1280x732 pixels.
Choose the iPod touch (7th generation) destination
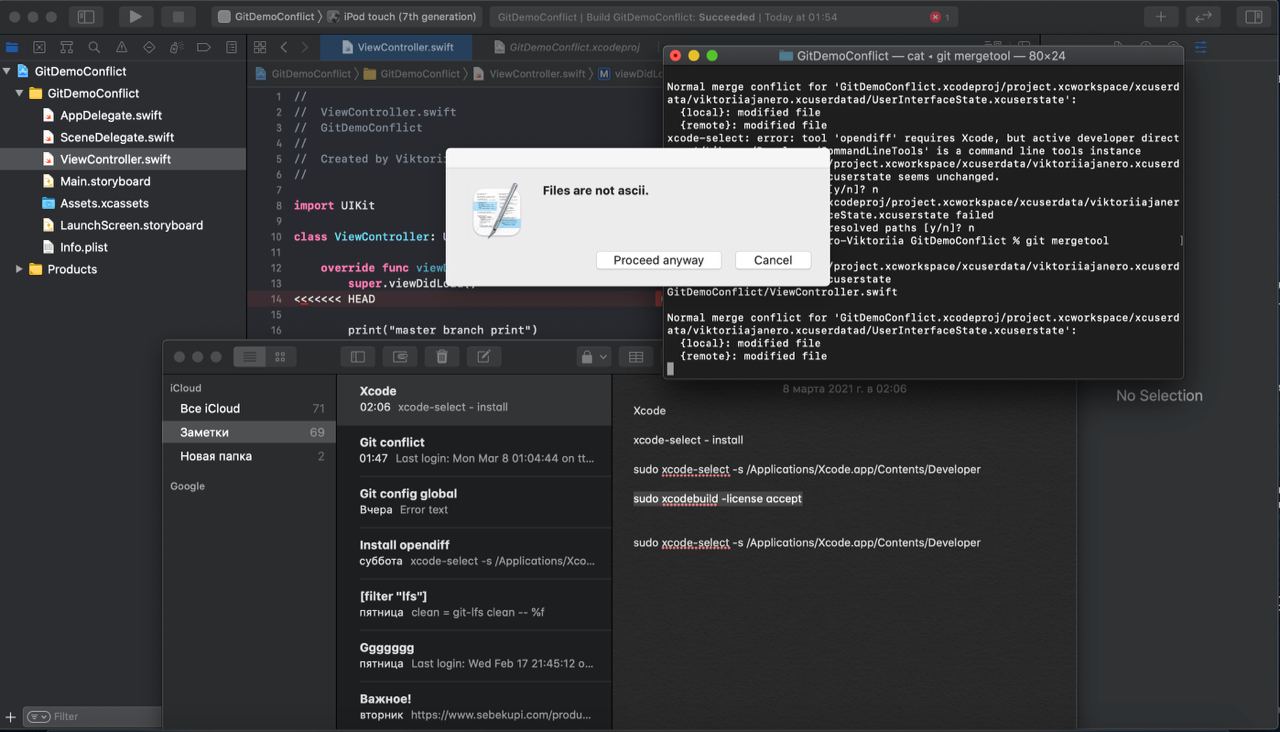pos(402,17)
